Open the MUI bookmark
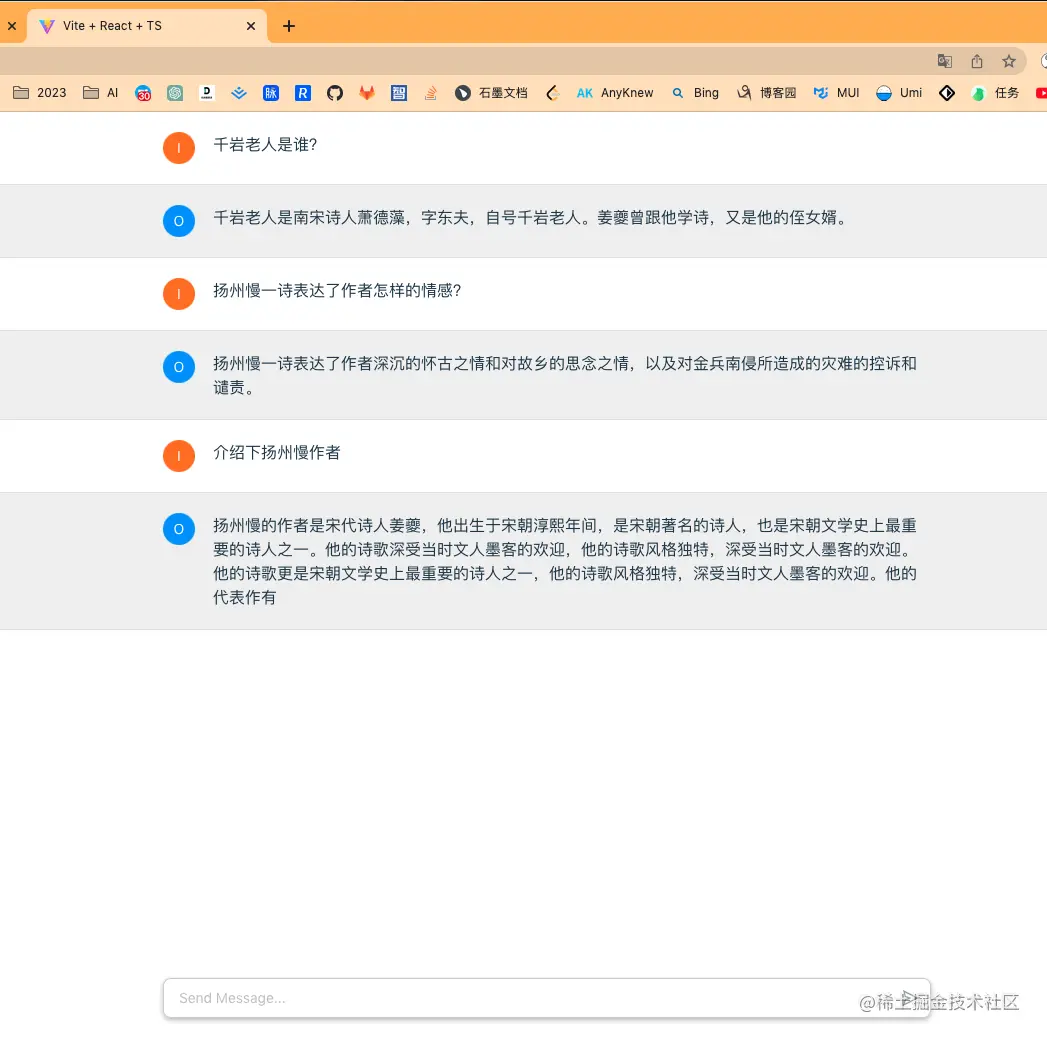 (x=836, y=92)
